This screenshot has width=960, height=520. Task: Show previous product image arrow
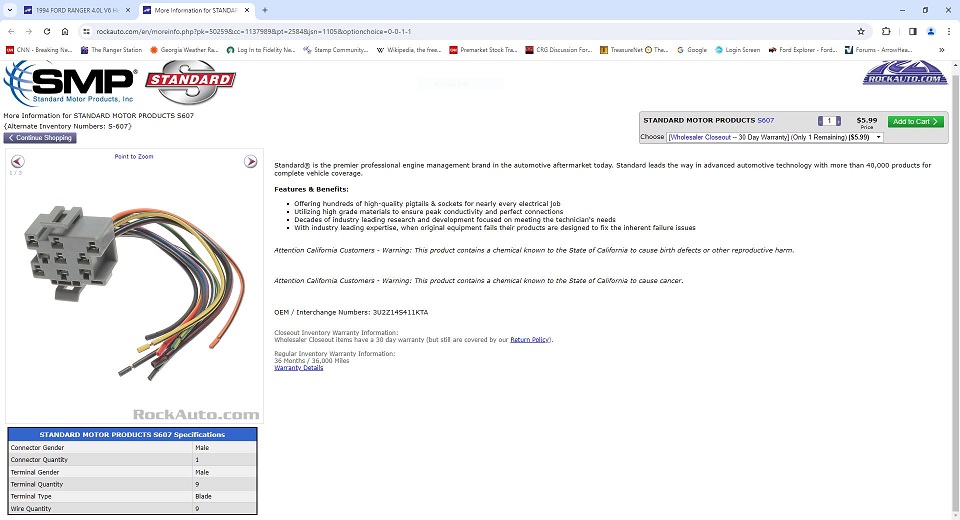[18, 162]
